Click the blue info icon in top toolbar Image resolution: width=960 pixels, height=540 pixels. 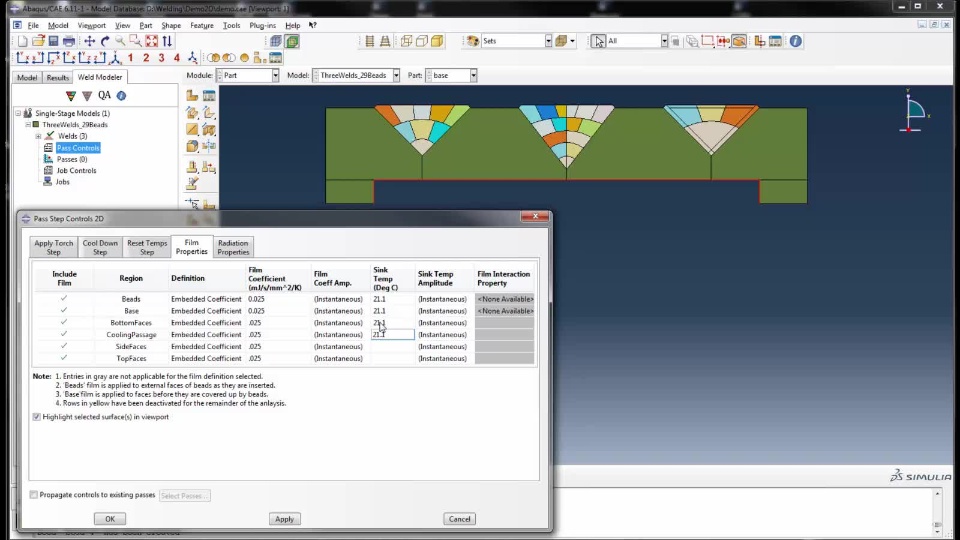pos(795,41)
